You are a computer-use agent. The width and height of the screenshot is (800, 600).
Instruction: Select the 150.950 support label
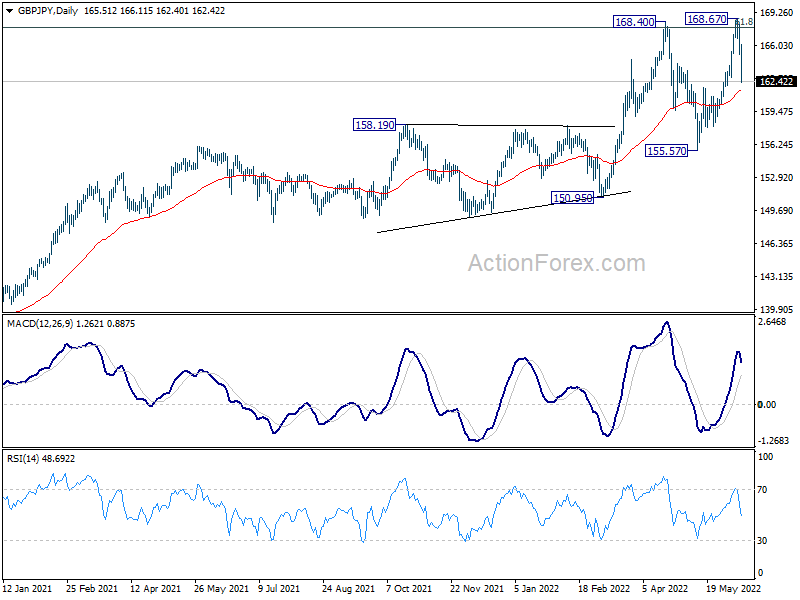coord(572,197)
